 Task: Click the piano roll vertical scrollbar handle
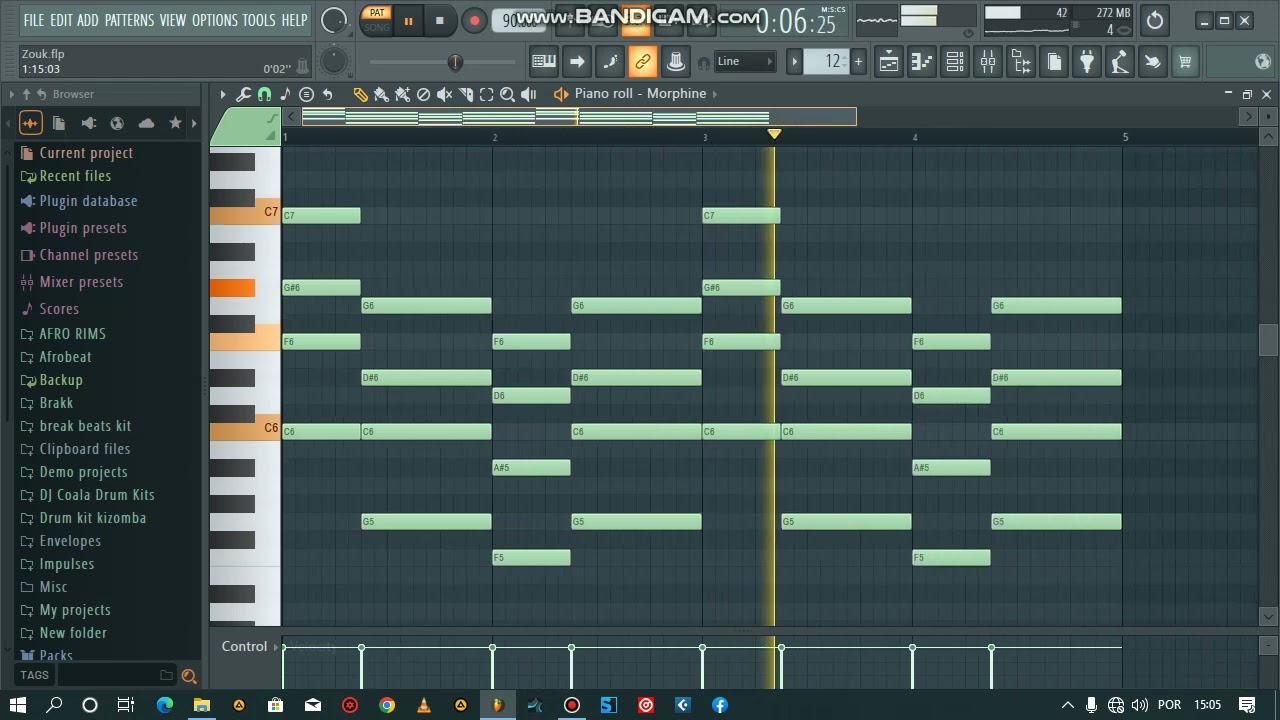[1268, 340]
